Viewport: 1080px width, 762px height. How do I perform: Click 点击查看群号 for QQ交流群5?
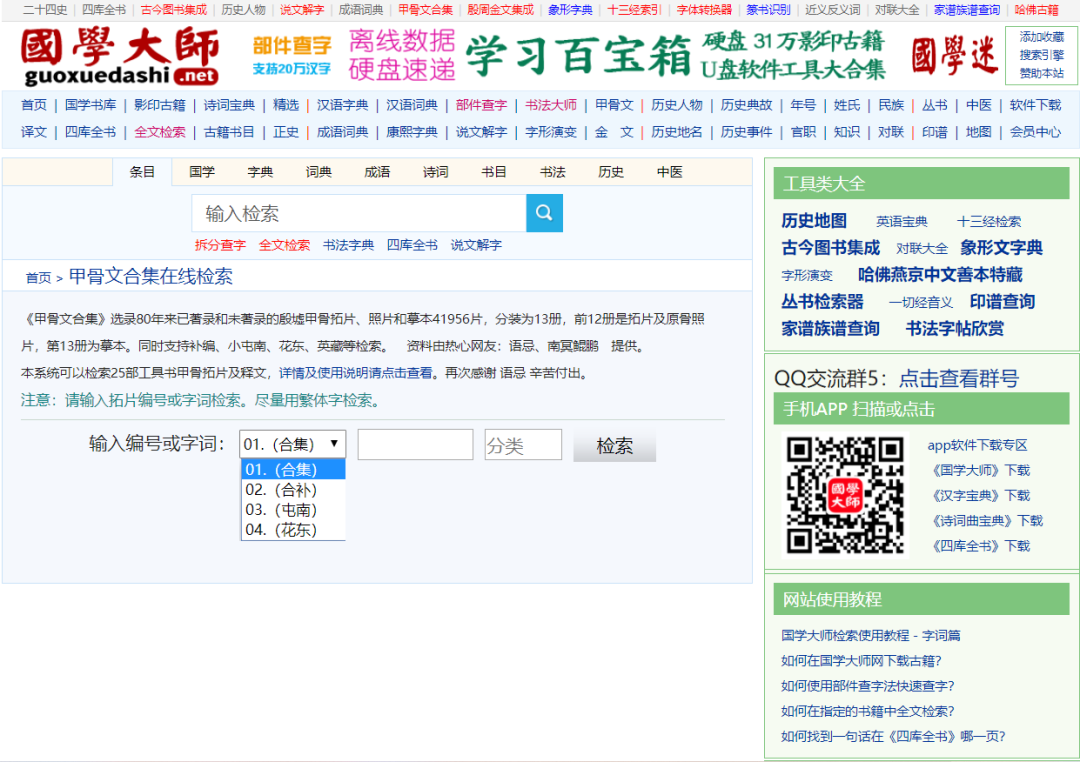pyautogui.click(x=957, y=379)
